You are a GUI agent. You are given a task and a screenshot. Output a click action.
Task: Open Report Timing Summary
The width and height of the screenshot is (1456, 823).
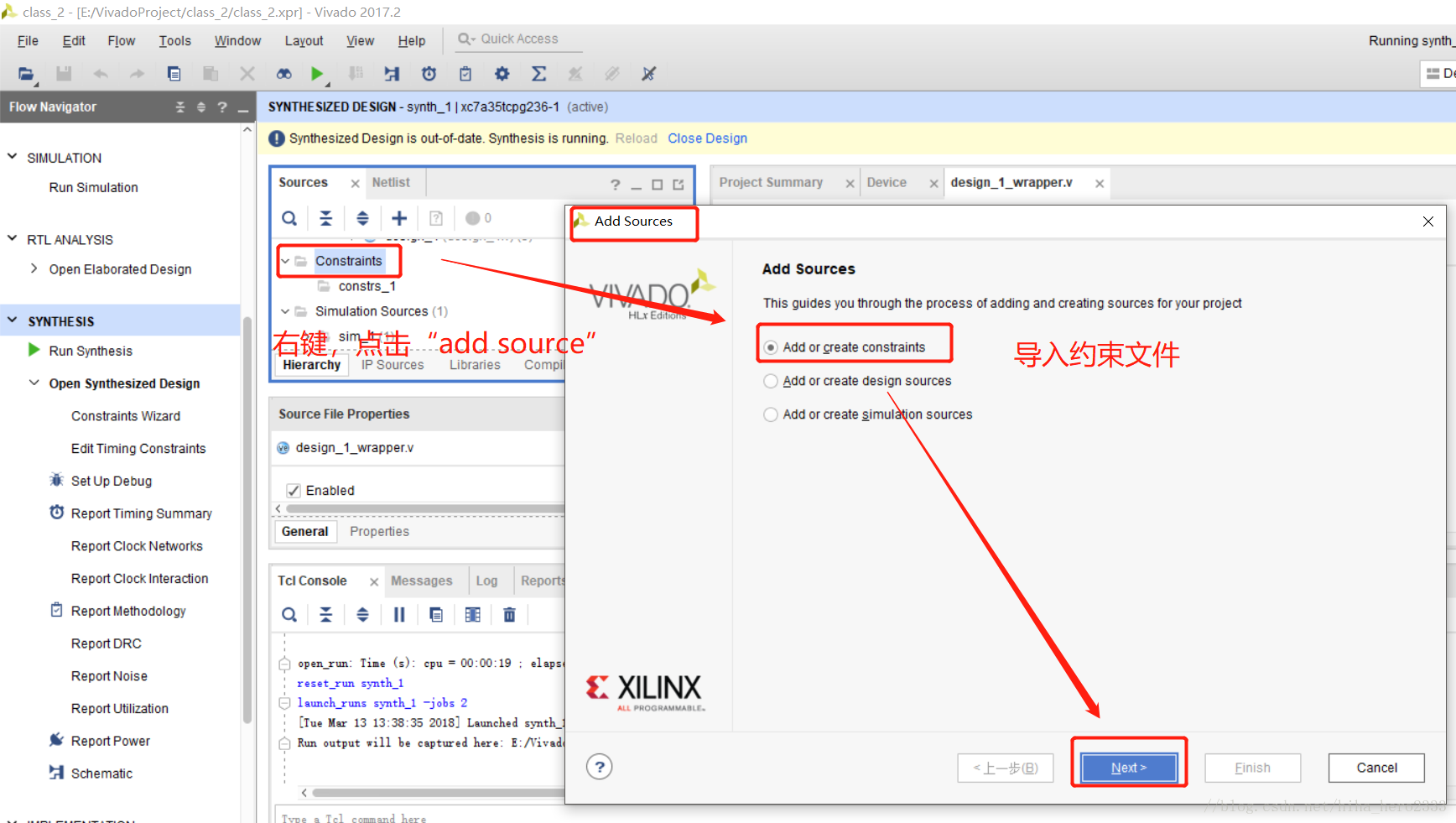pyautogui.click(x=141, y=513)
